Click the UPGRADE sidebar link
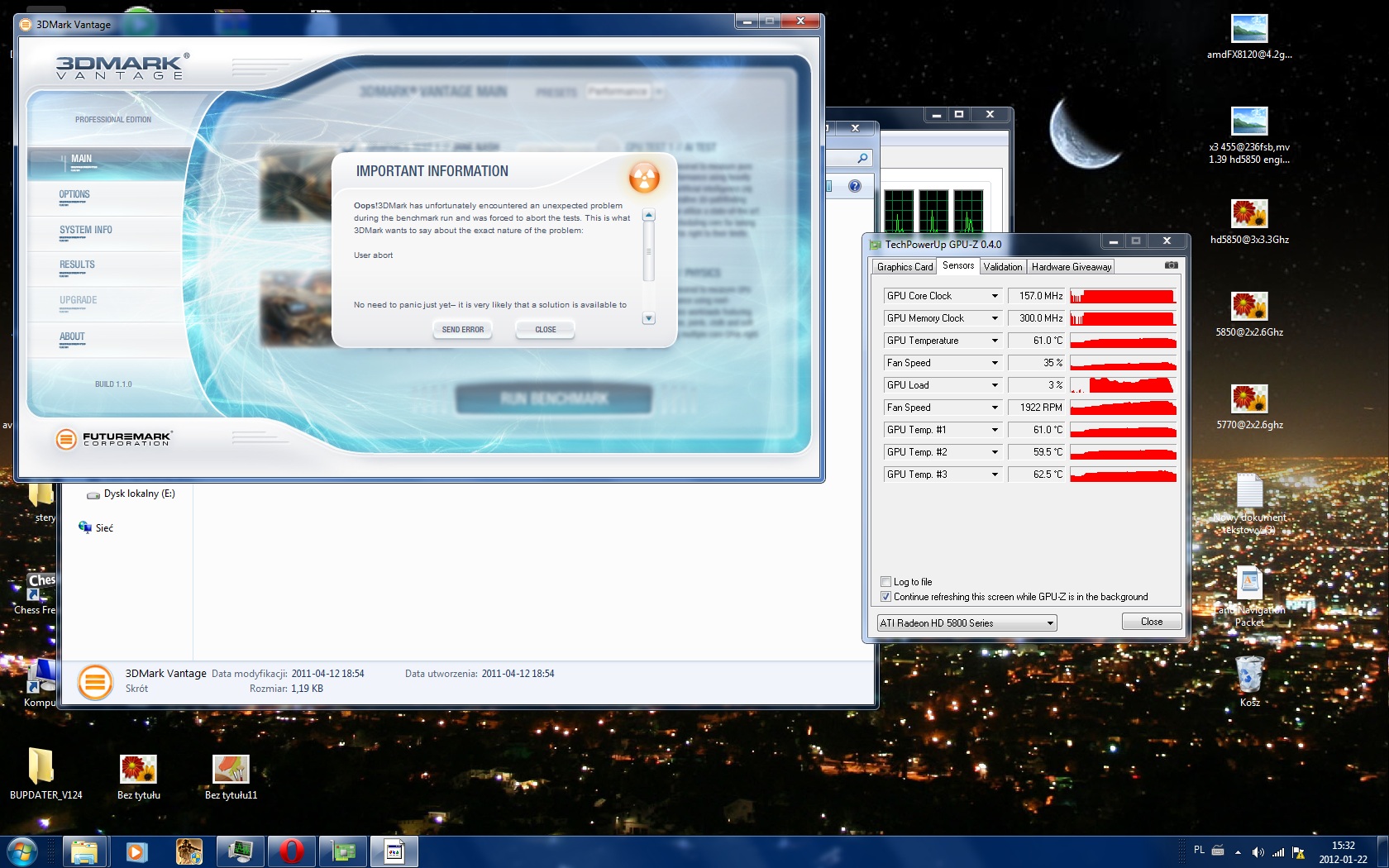This screenshot has height=868, width=1389. click(x=78, y=300)
